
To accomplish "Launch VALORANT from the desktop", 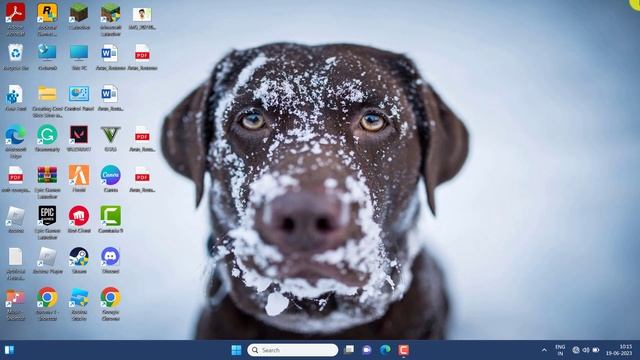I will pyautogui.click(x=79, y=135).
